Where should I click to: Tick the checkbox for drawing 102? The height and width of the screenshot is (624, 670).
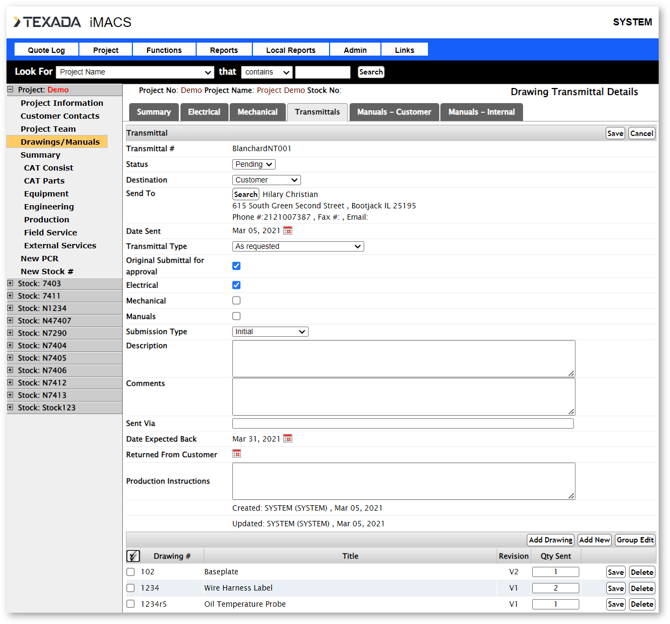click(x=131, y=573)
